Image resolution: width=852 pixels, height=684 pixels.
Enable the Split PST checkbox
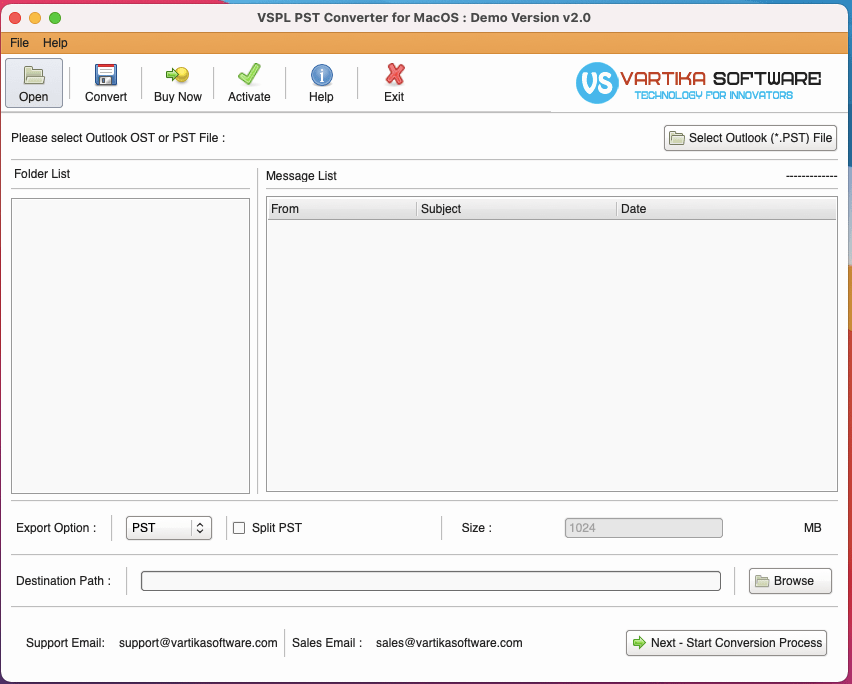239,528
